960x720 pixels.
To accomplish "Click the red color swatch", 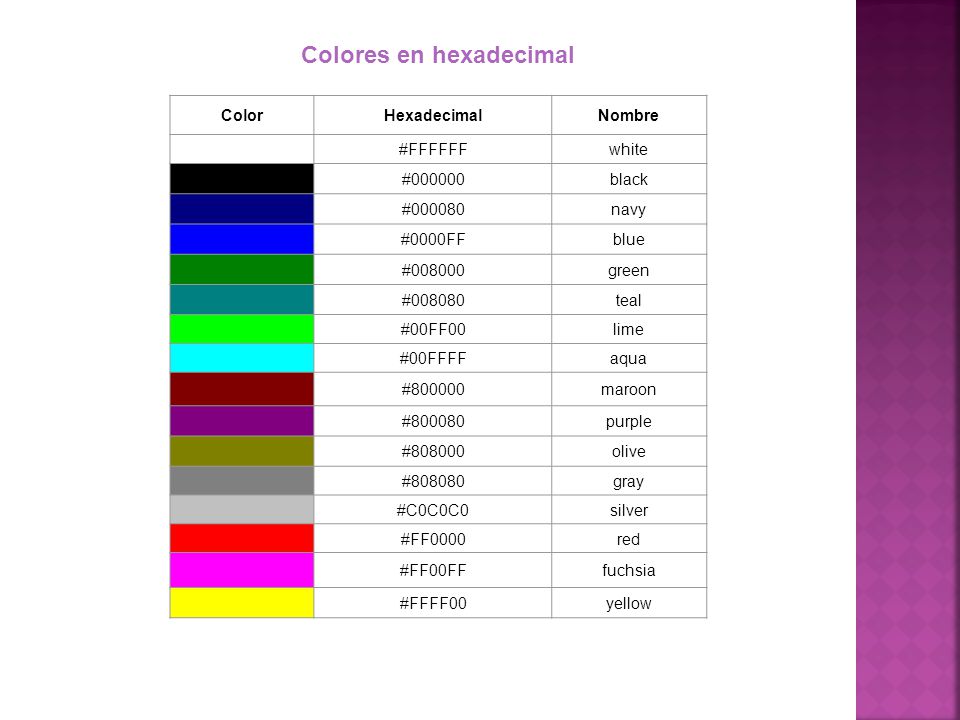I will click(x=242, y=539).
